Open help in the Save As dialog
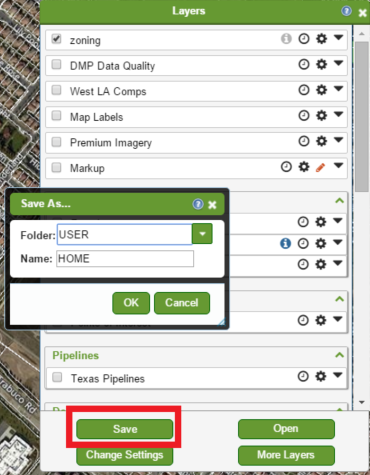Viewport: 370px width, 475px height. (198, 204)
